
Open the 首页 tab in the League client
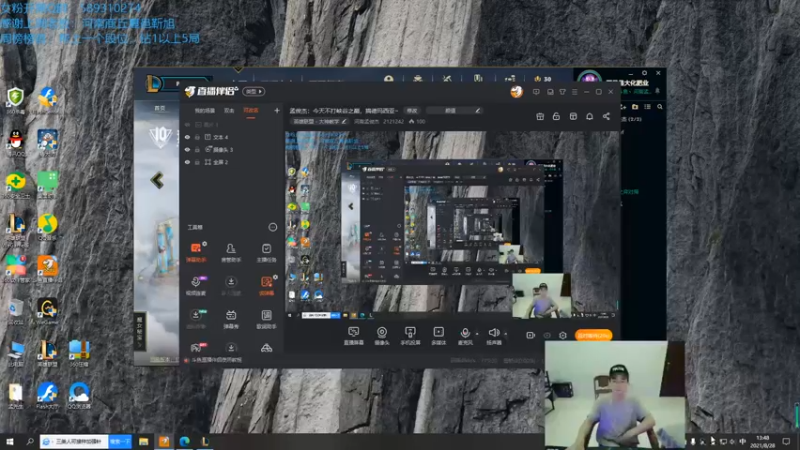(x=160, y=108)
